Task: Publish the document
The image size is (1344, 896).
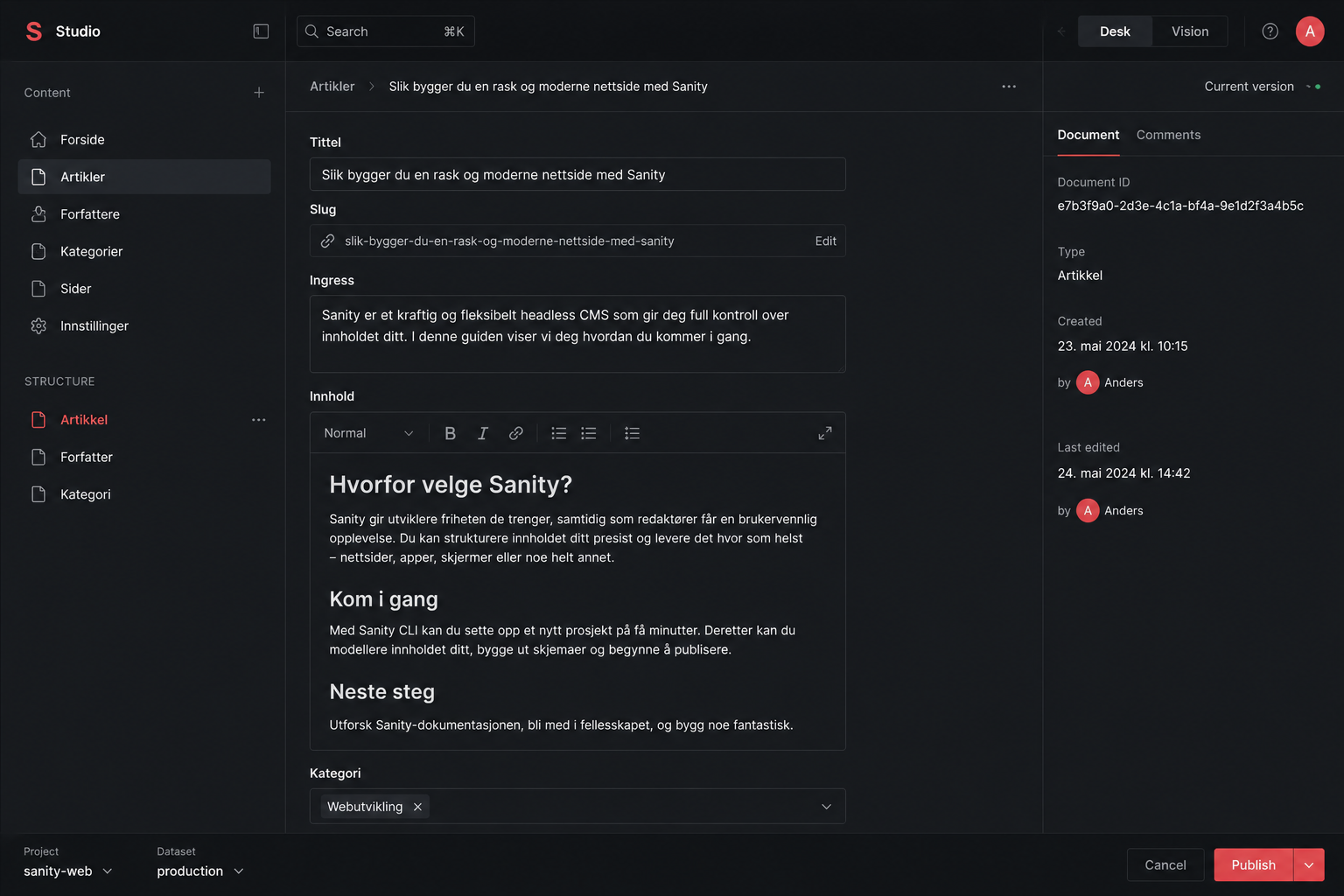Action: click(x=1253, y=865)
